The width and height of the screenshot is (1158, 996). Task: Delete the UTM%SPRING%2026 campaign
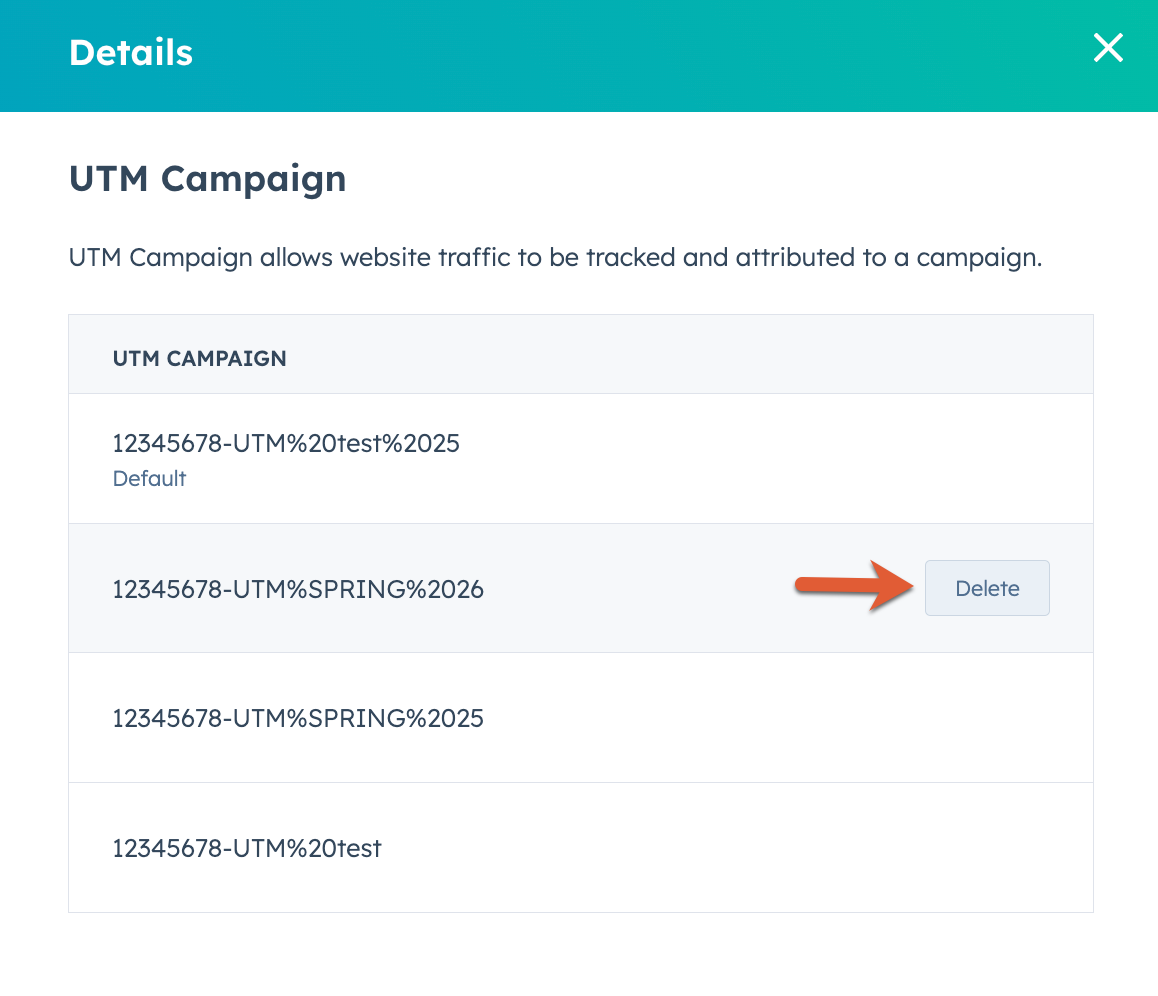[987, 588]
